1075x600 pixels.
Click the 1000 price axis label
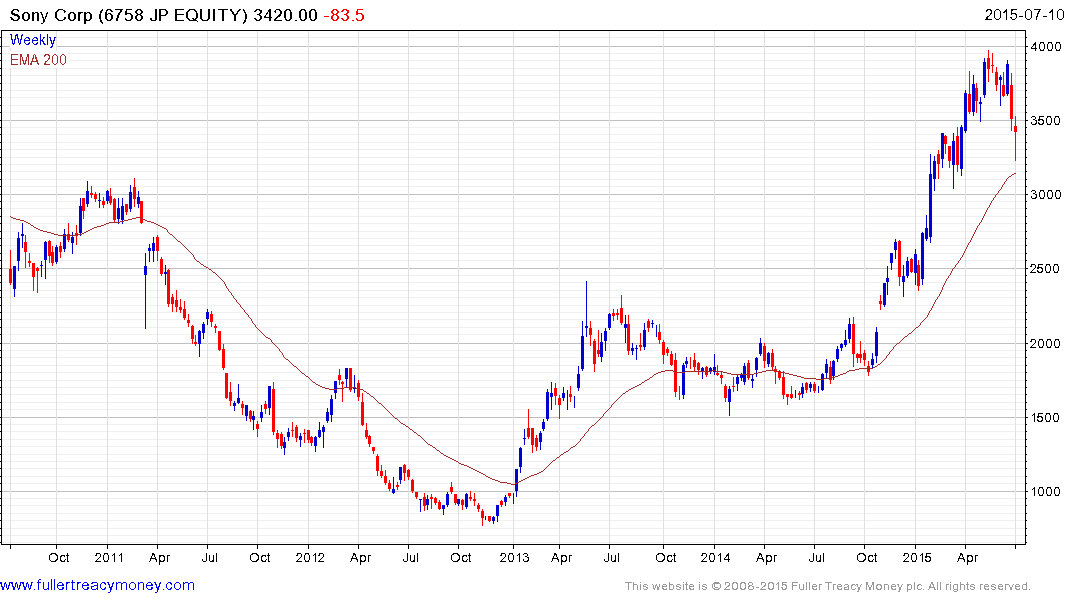(1046, 491)
